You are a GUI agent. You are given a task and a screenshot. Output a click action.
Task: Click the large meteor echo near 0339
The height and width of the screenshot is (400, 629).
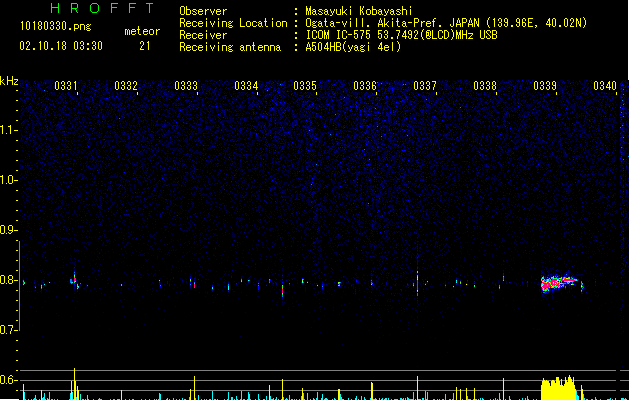click(x=560, y=283)
